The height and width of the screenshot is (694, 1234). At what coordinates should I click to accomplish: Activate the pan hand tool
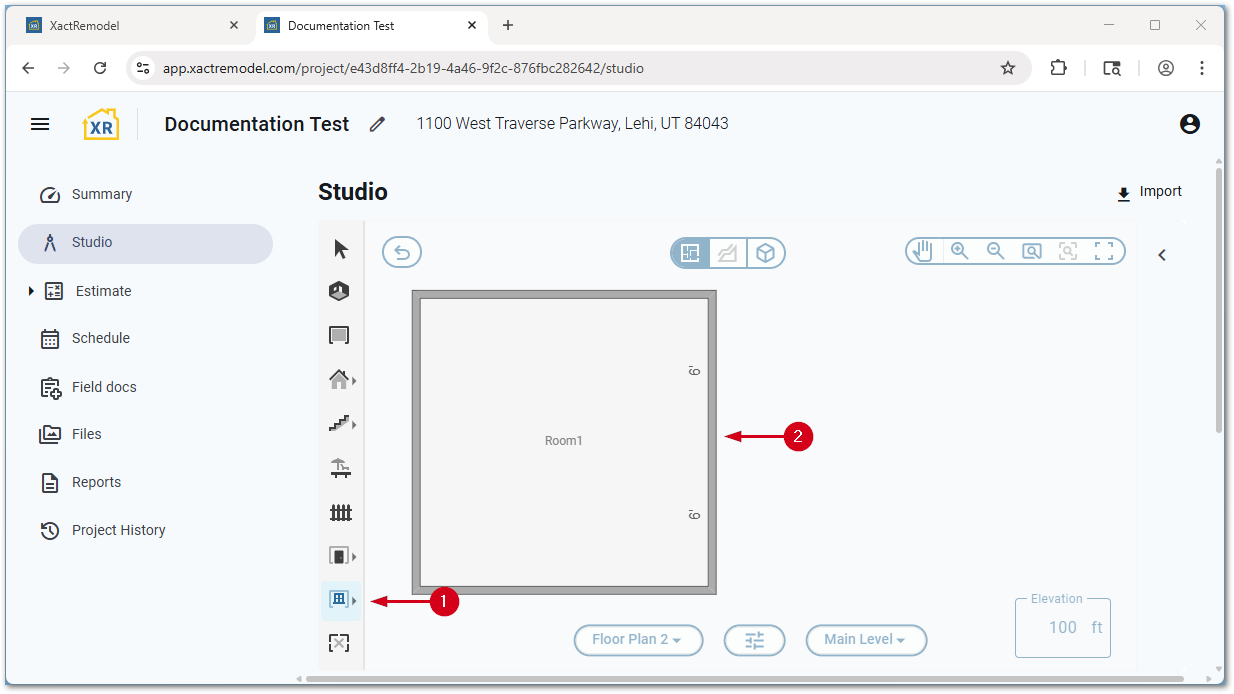923,252
